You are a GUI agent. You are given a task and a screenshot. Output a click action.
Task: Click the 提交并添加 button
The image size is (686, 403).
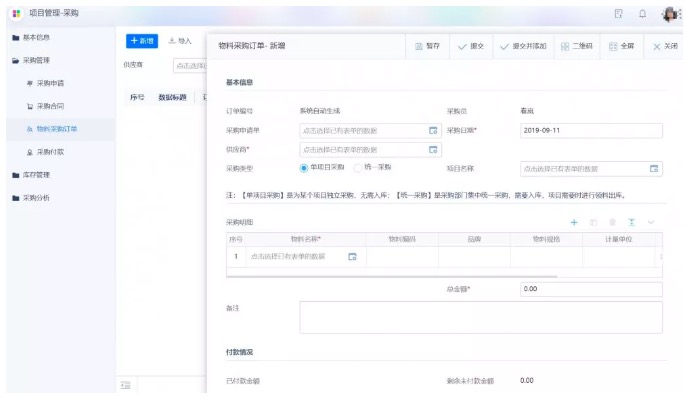(x=522, y=47)
